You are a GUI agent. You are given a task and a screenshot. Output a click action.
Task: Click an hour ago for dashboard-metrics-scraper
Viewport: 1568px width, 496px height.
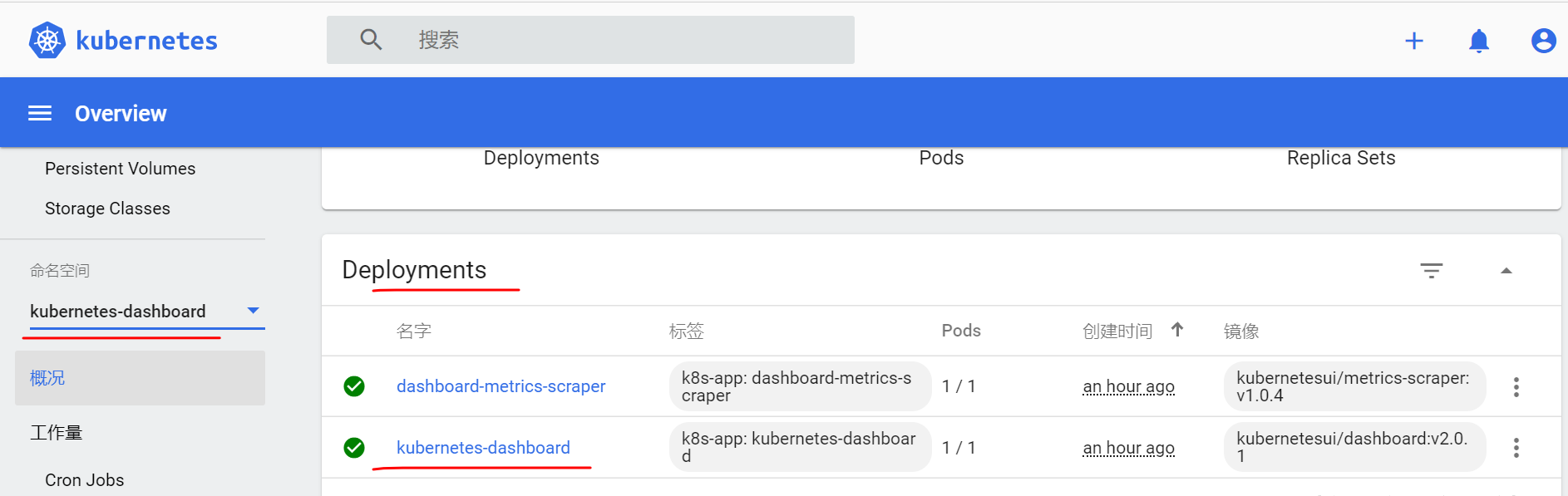click(1128, 386)
